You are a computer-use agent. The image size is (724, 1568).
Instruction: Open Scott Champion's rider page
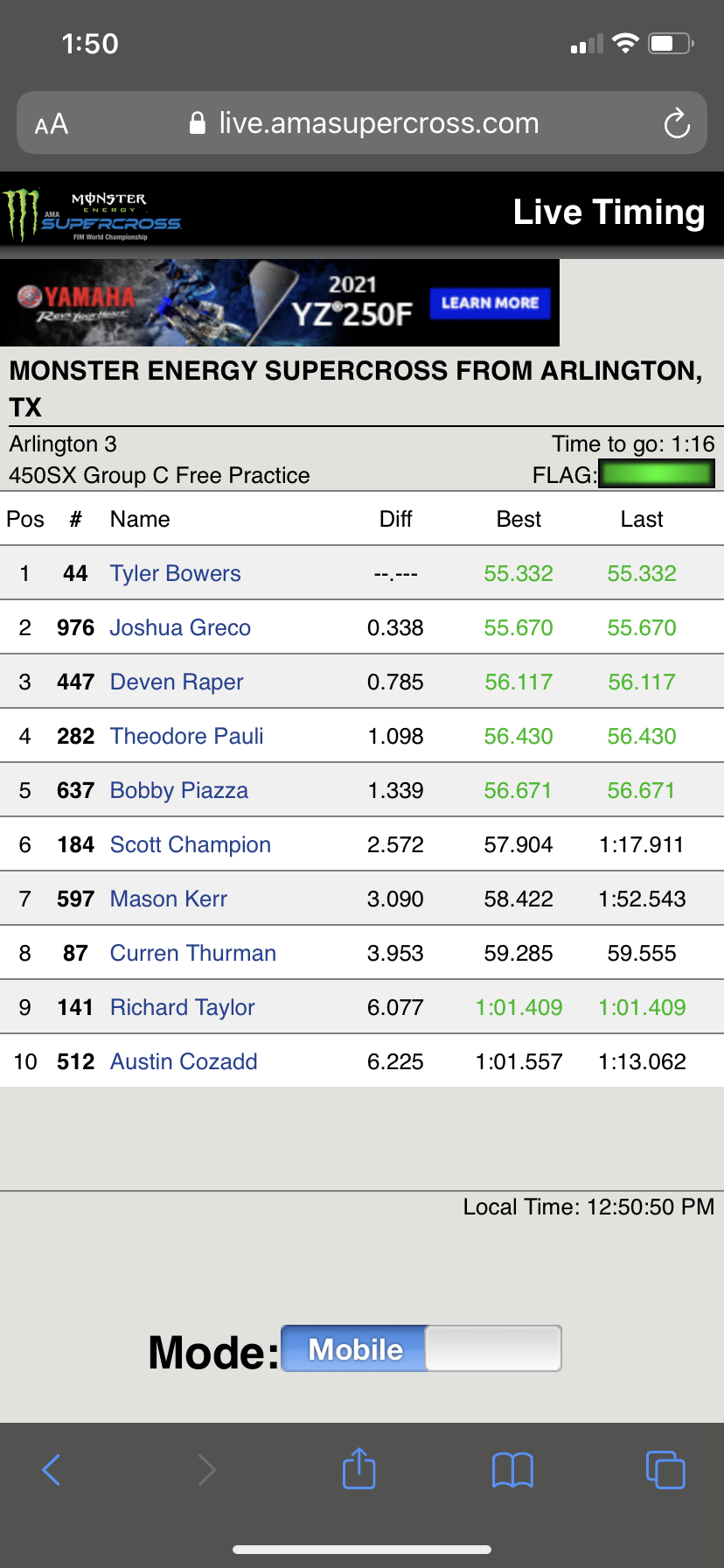(190, 843)
